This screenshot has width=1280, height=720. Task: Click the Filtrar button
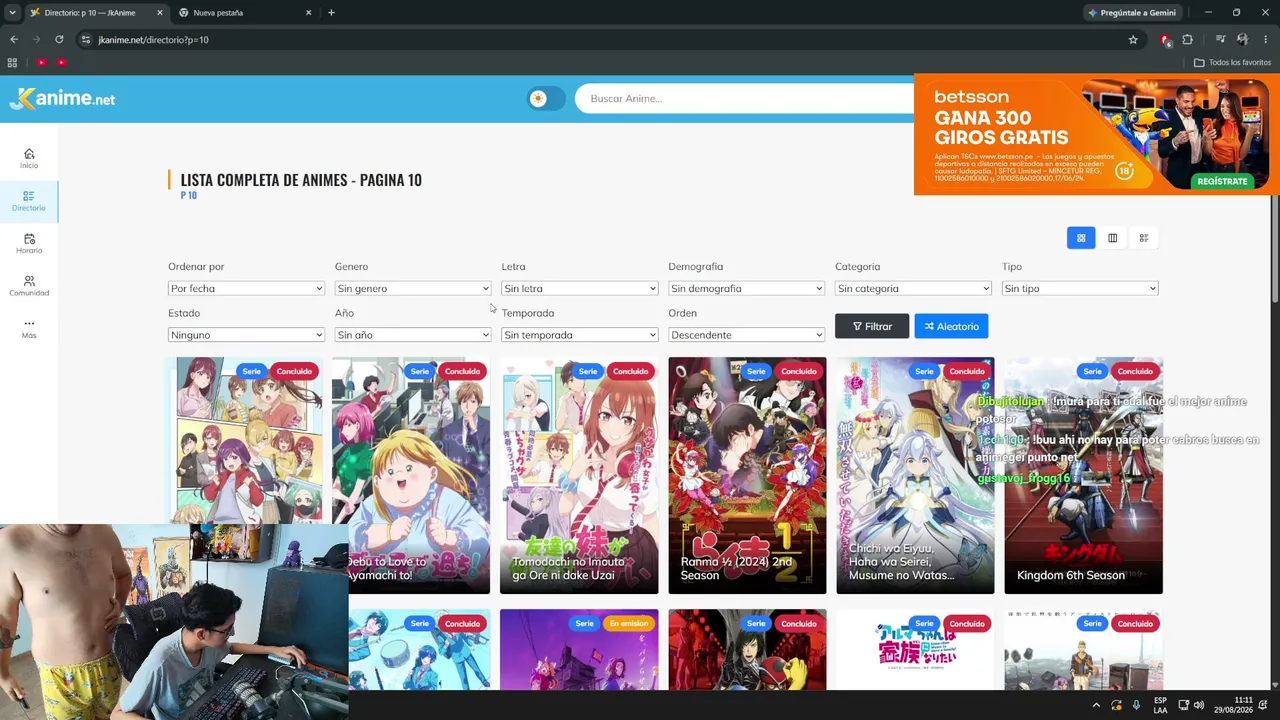point(872,326)
